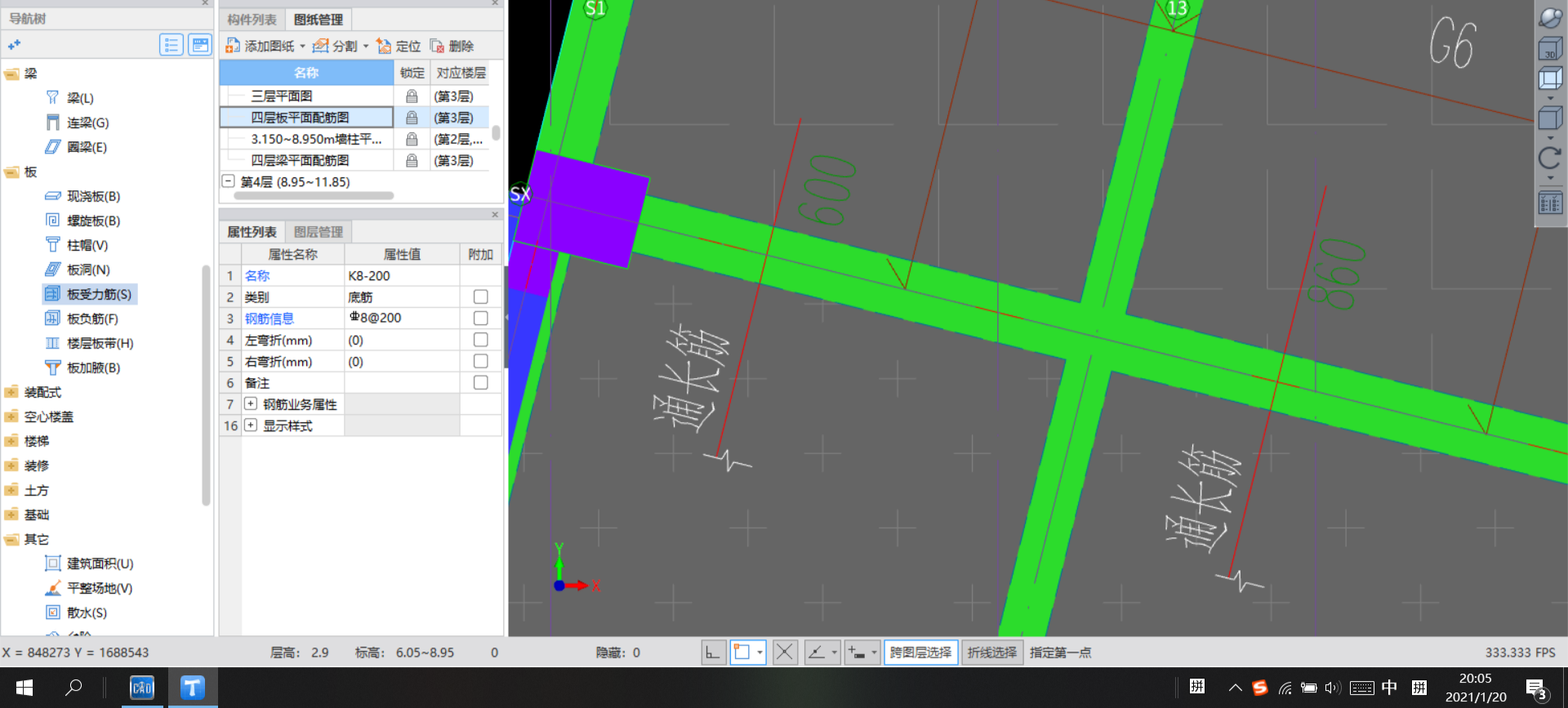Click the drawing list horizontal scrollbar

click(314, 196)
